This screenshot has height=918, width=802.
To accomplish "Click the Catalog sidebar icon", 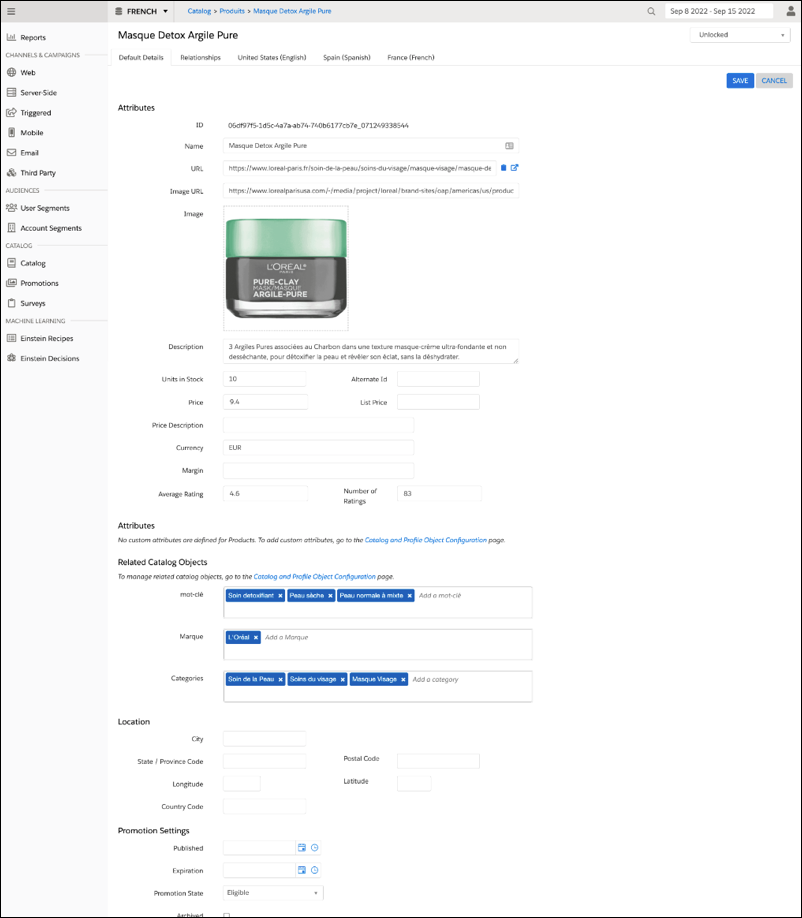I will [x=11, y=263].
